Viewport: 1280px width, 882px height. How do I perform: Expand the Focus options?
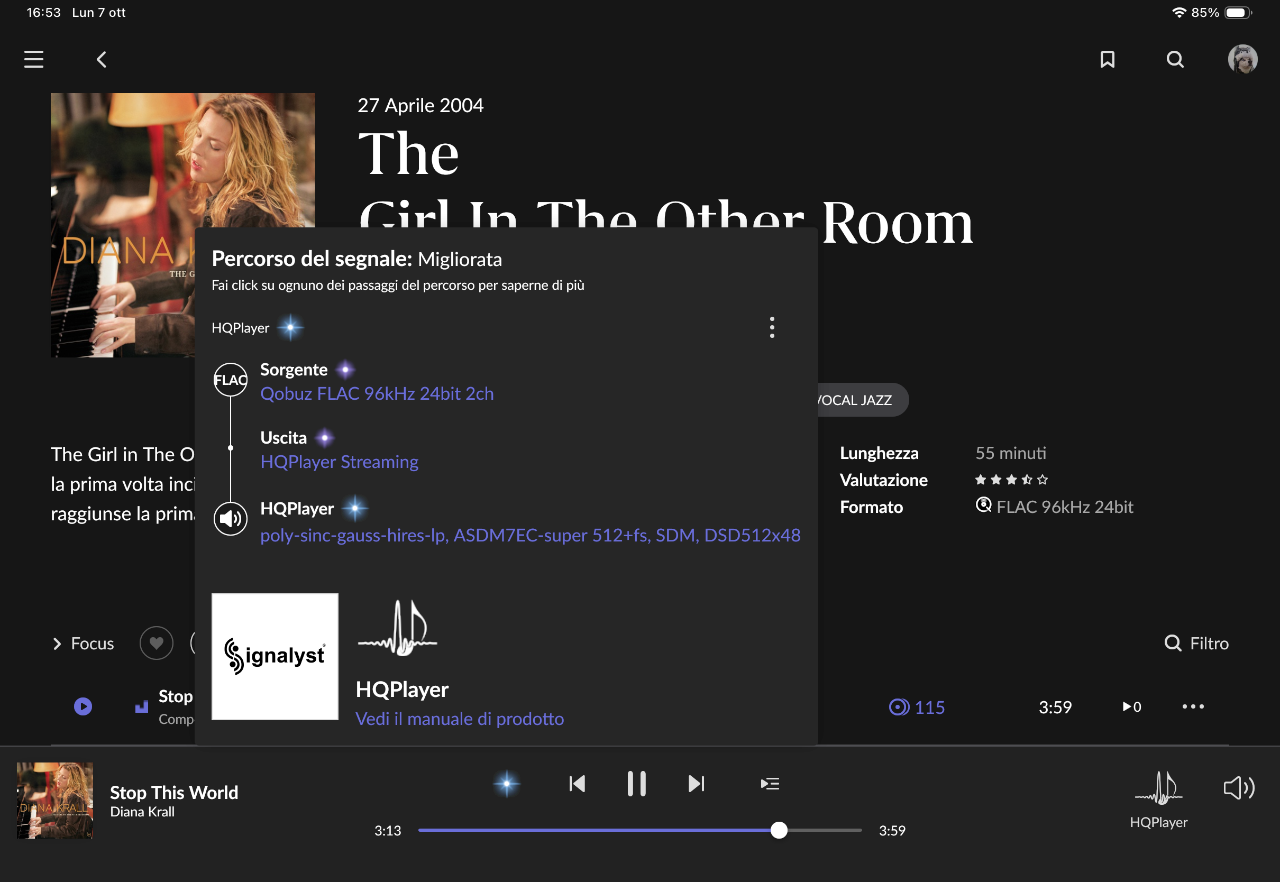tap(83, 644)
